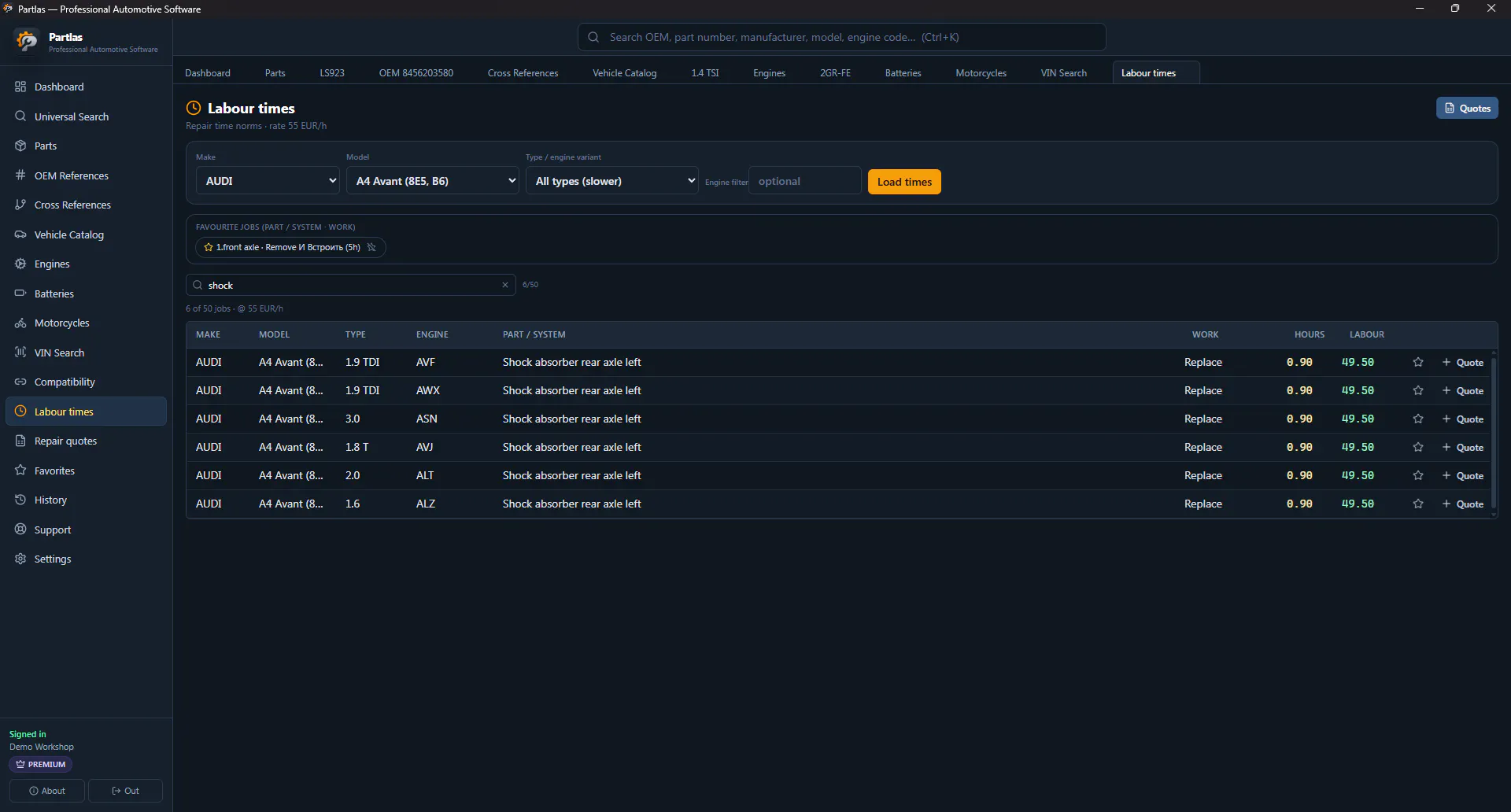Favourite the ALT engine row star
The width and height of the screenshot is (1511, 812).
1418,475
